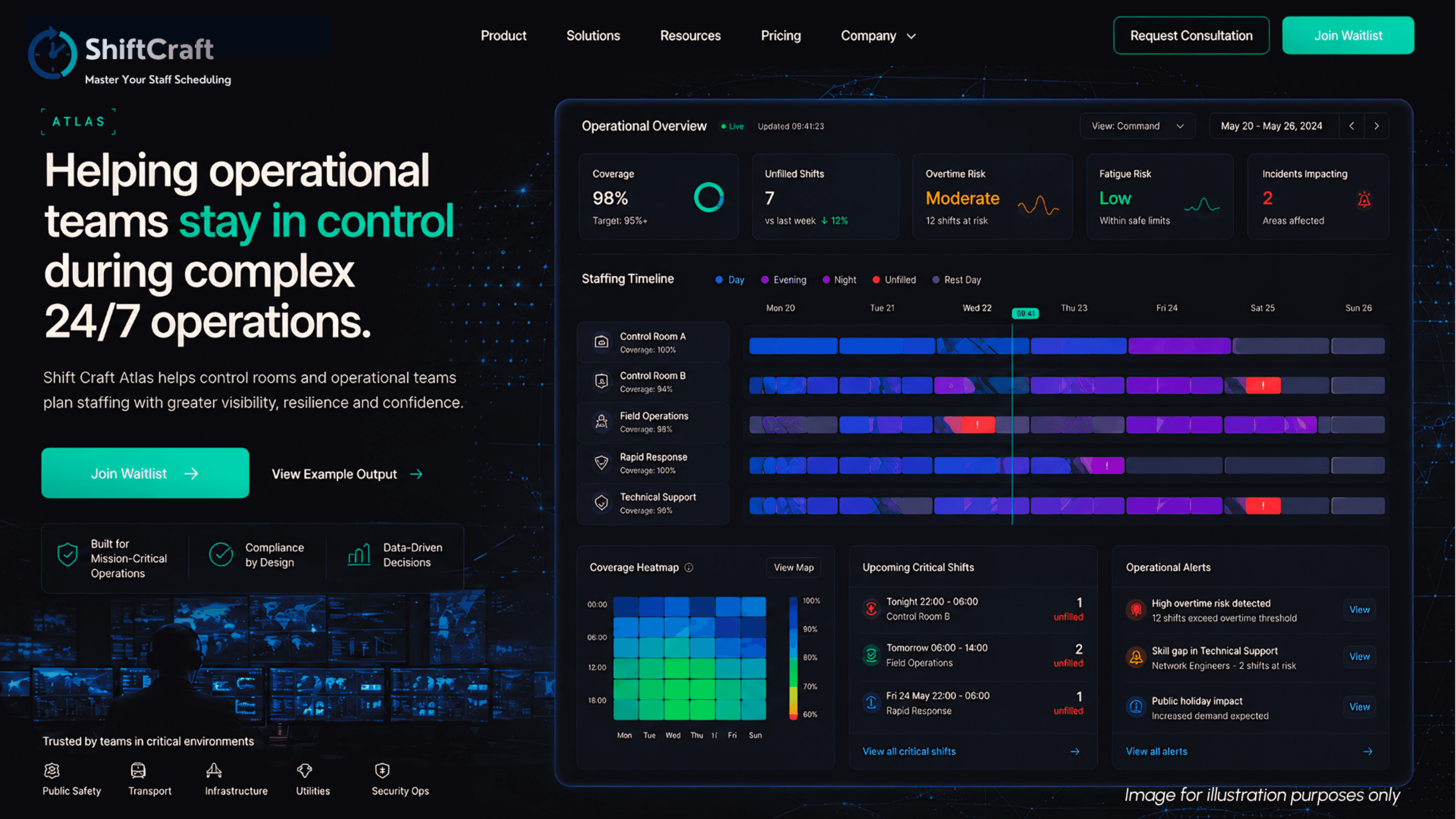Click the Infrastructure icon
Viewport: 1456px width, 819px height.
pyautogui.click(x=213, y=770)
